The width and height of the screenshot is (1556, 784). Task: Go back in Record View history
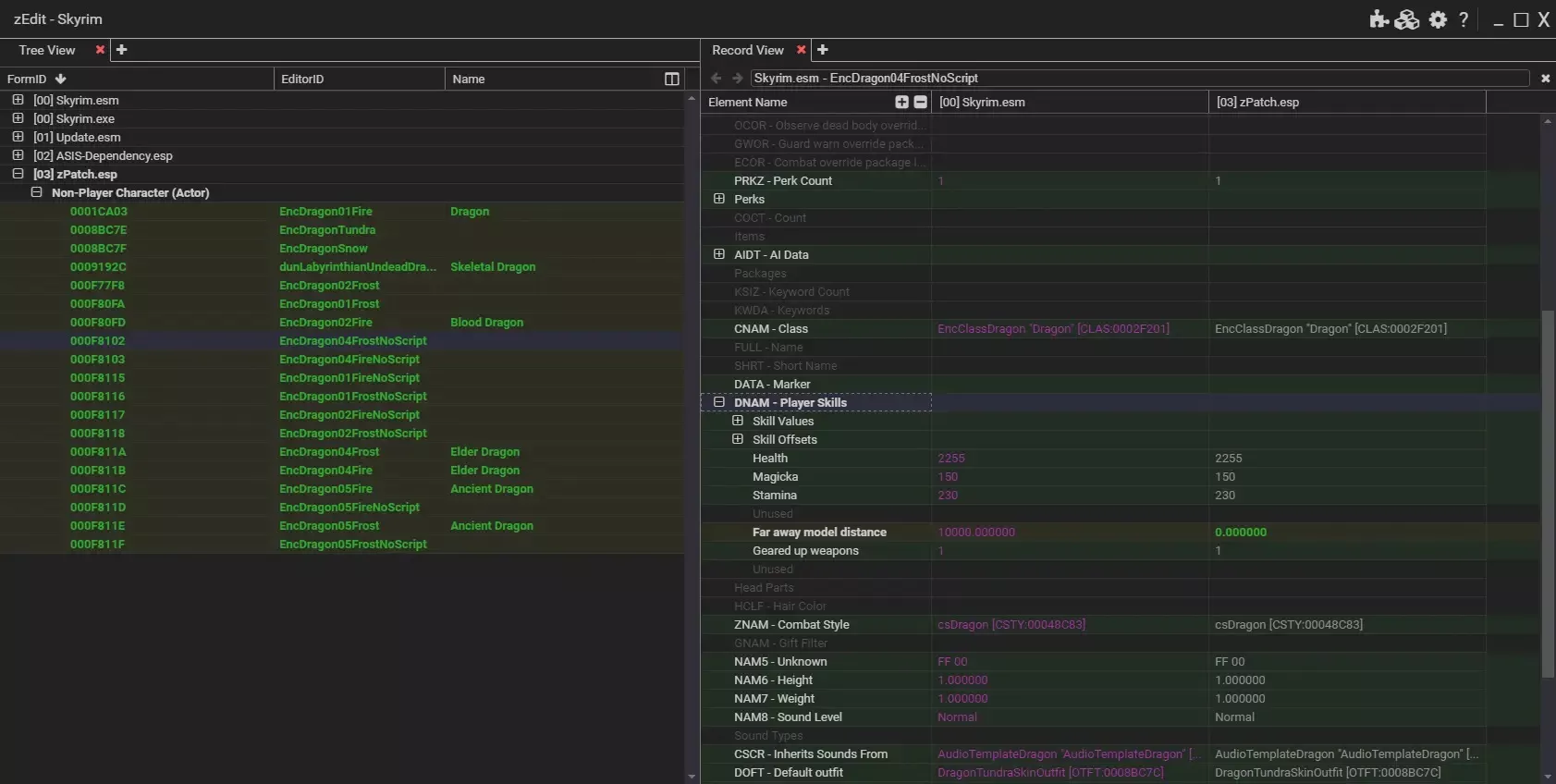pos(716,79)
